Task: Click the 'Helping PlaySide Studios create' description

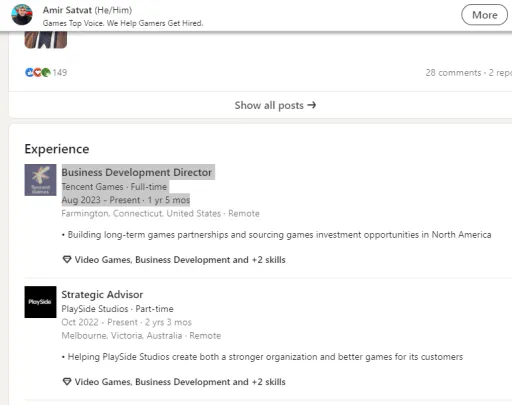Action: tap(262, 357)
